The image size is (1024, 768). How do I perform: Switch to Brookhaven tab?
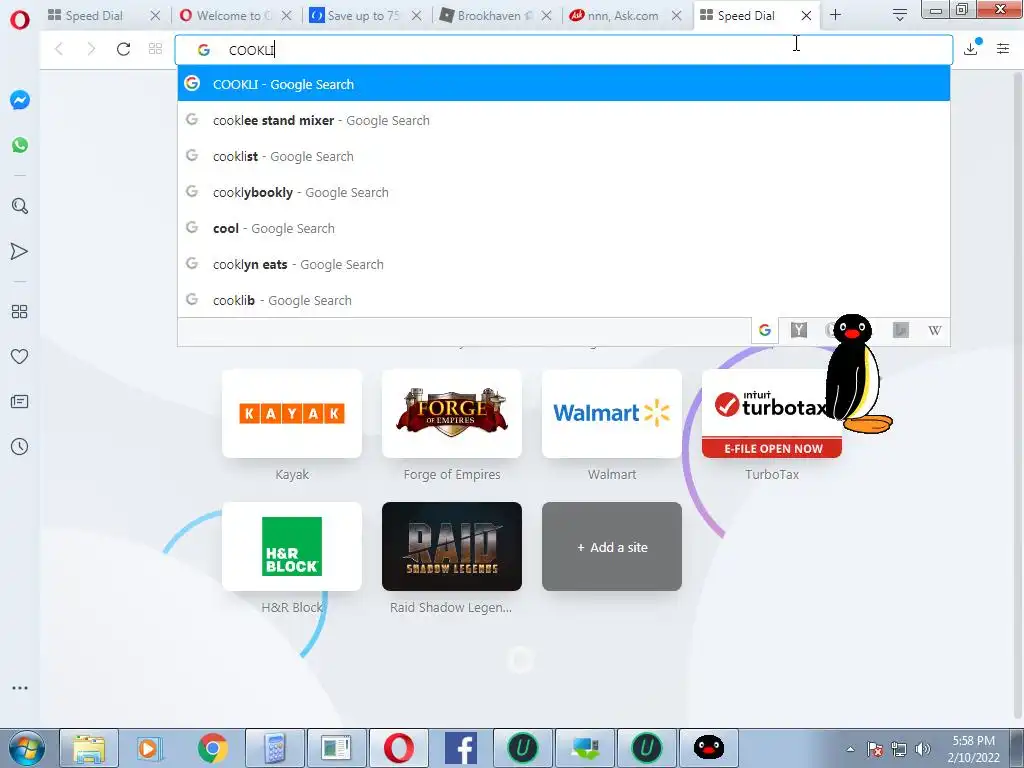pyautogui.click(x=487, y=16)
